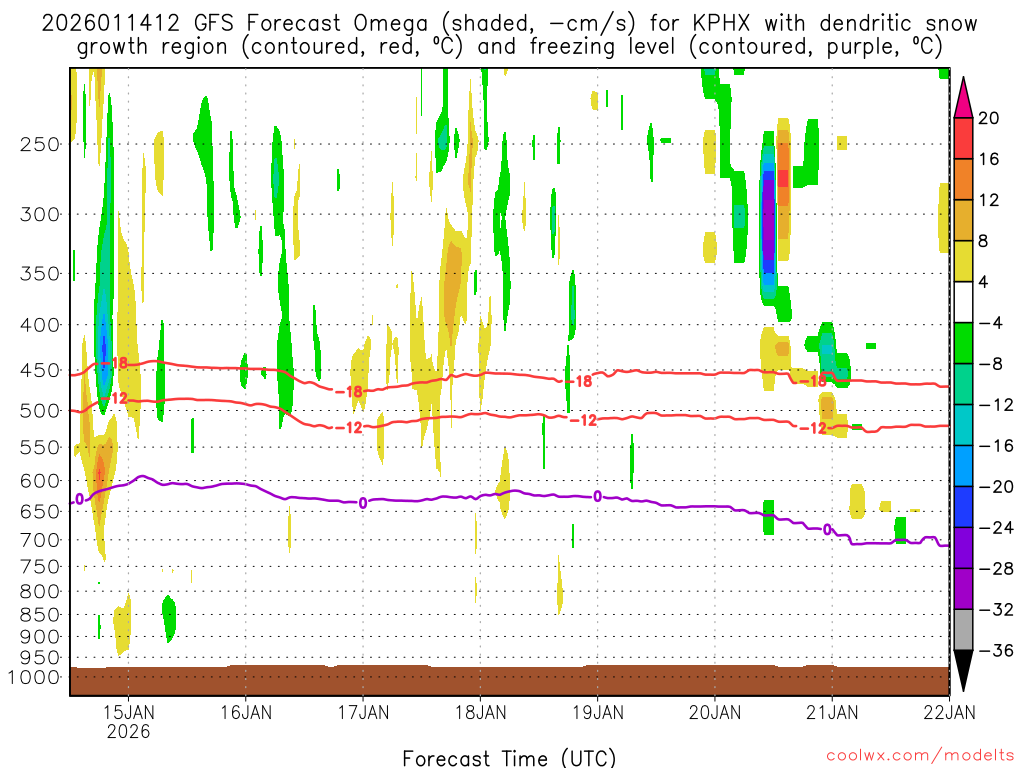Click the 350 pressure level label
This screenshot has height=768, width=1024.
[x=39, y=274]
